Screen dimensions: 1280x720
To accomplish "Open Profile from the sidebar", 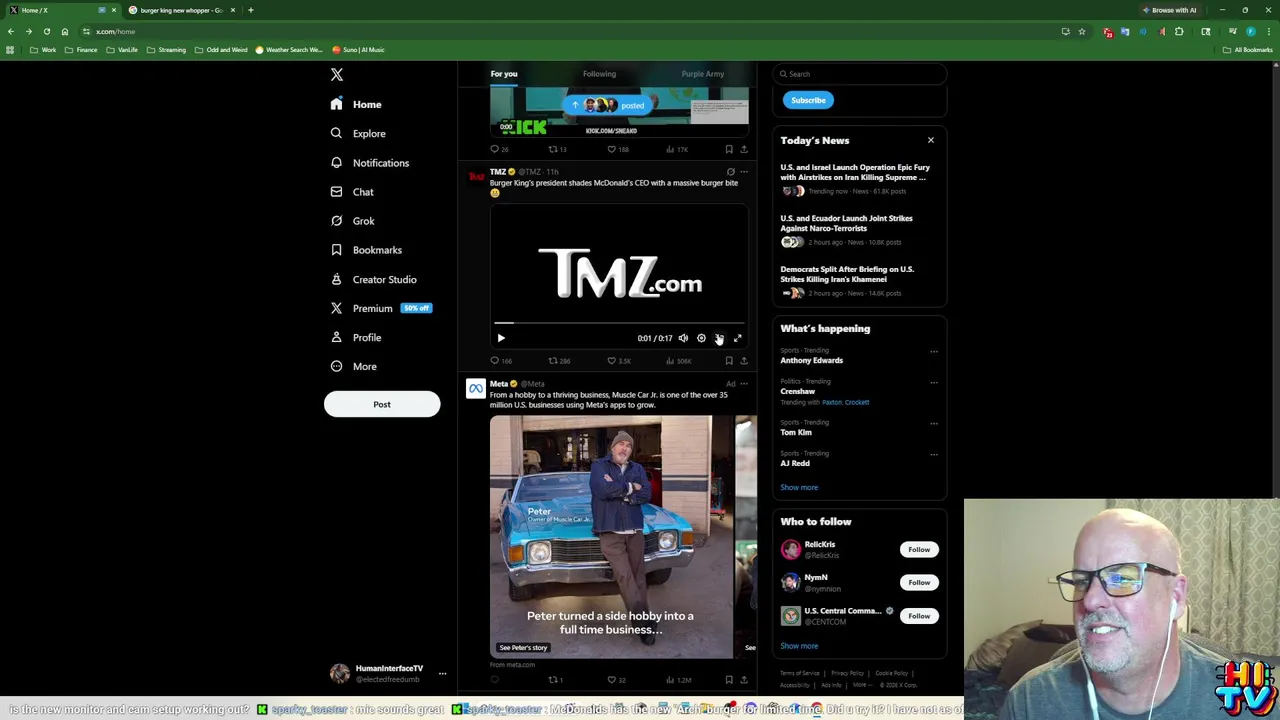I will tap(356, 337).
